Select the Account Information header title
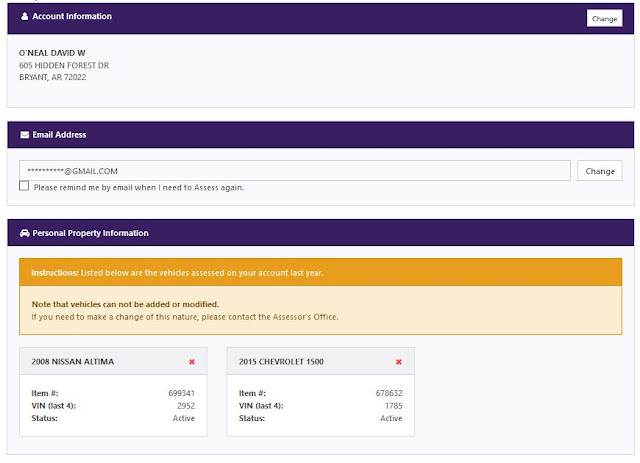 pos(72,16)
